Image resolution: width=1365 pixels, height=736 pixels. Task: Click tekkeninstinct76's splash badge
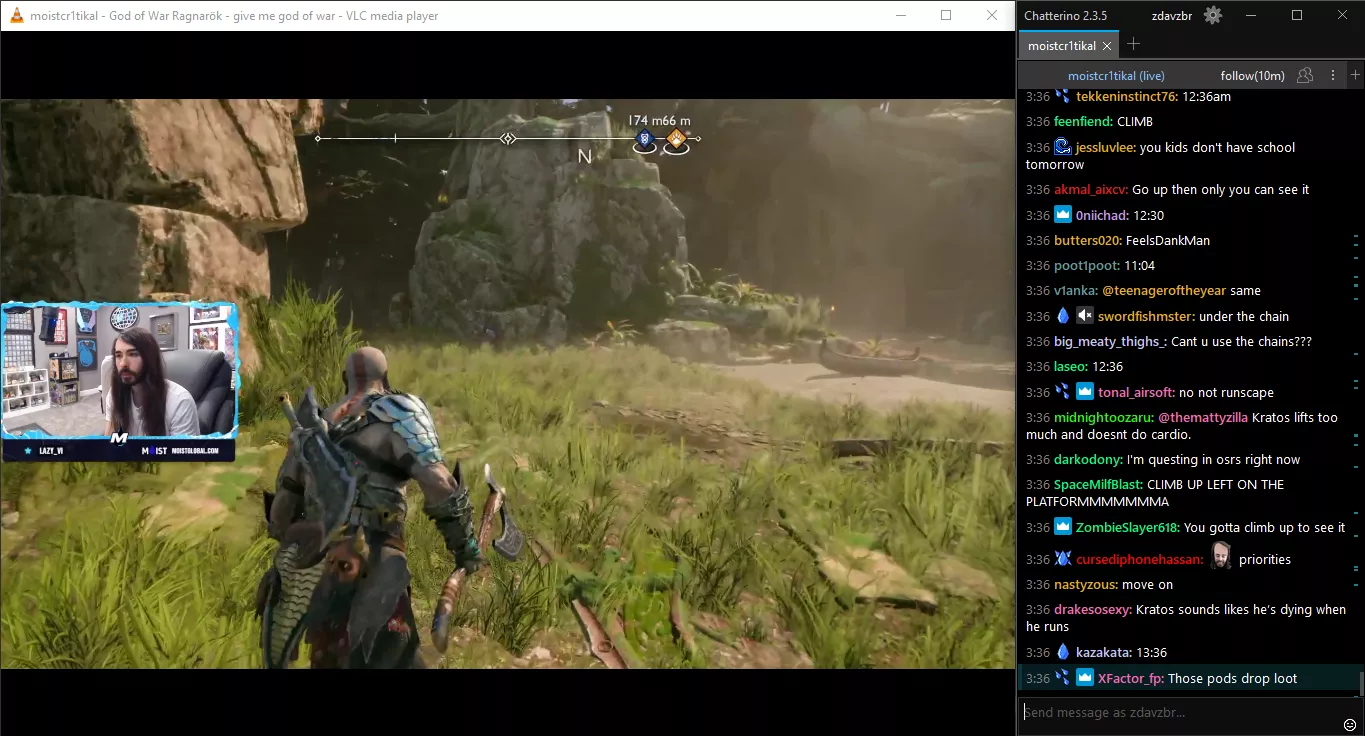coord(1062,96)
